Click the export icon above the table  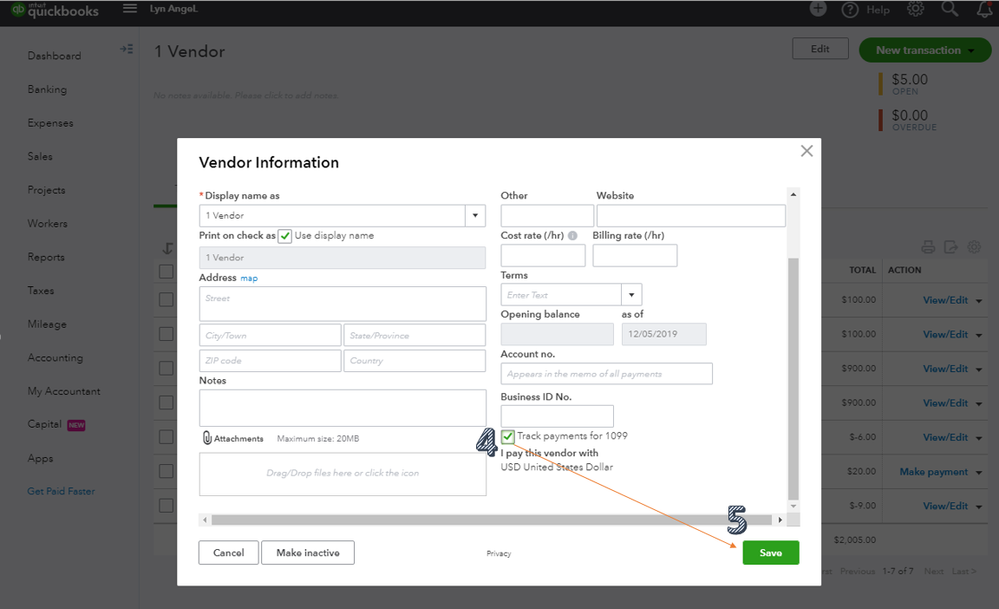tap(951, 247)
